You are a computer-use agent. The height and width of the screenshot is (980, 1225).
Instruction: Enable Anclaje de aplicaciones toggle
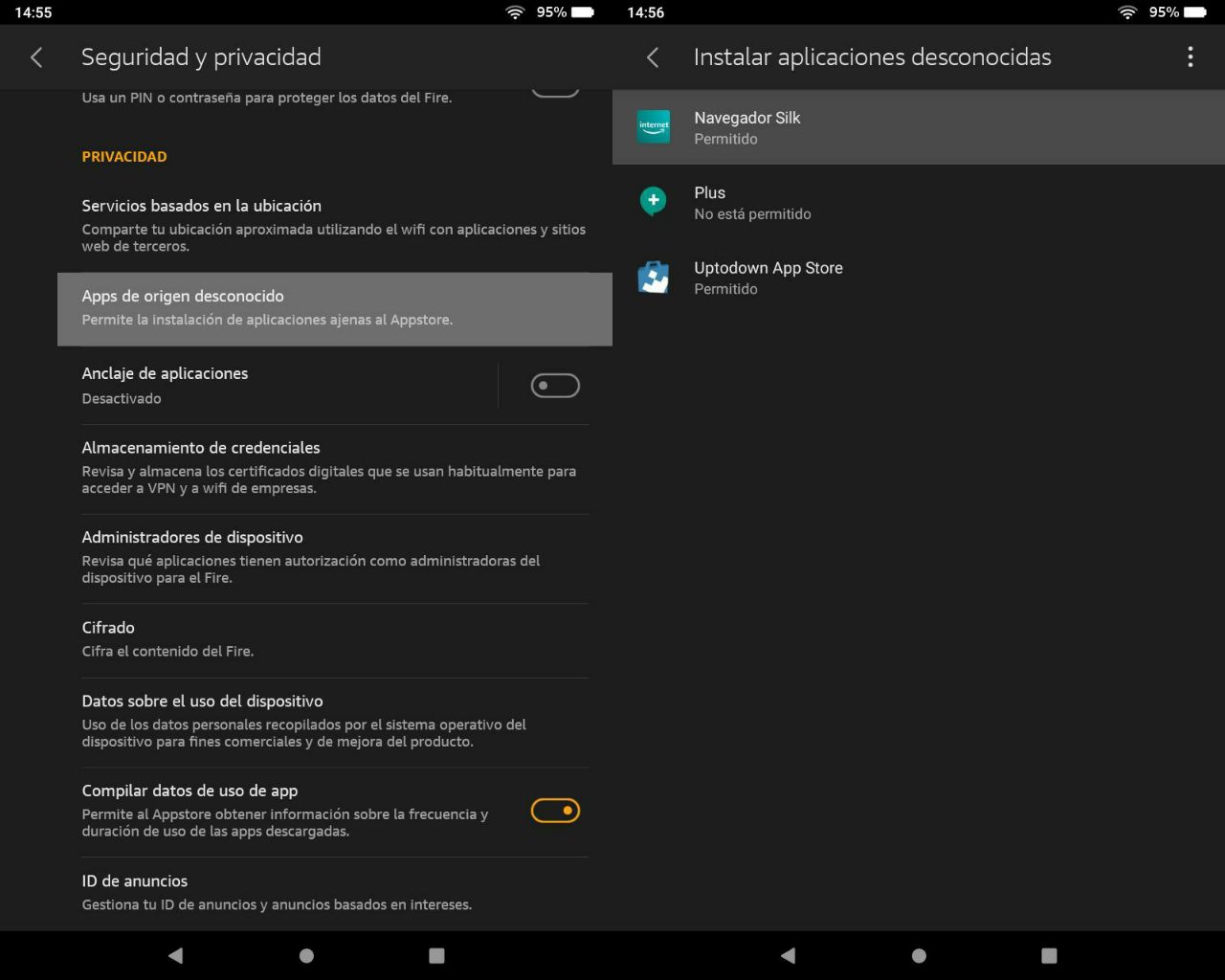(555, 386)
